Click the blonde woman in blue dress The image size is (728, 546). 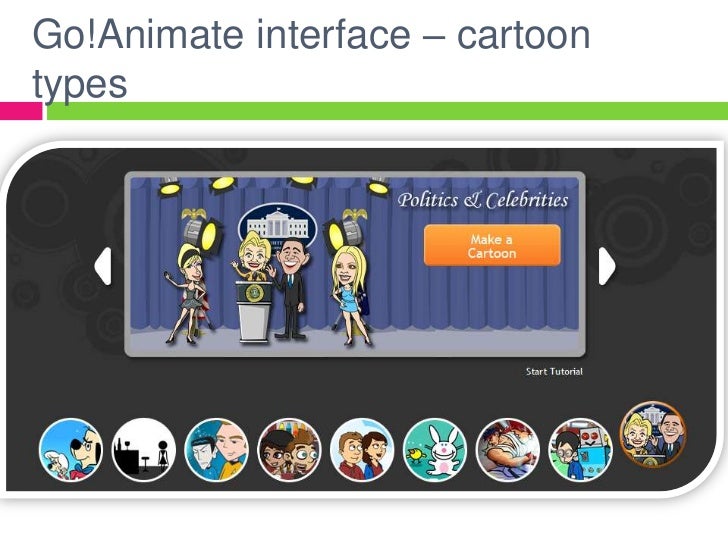pos(349,295)
